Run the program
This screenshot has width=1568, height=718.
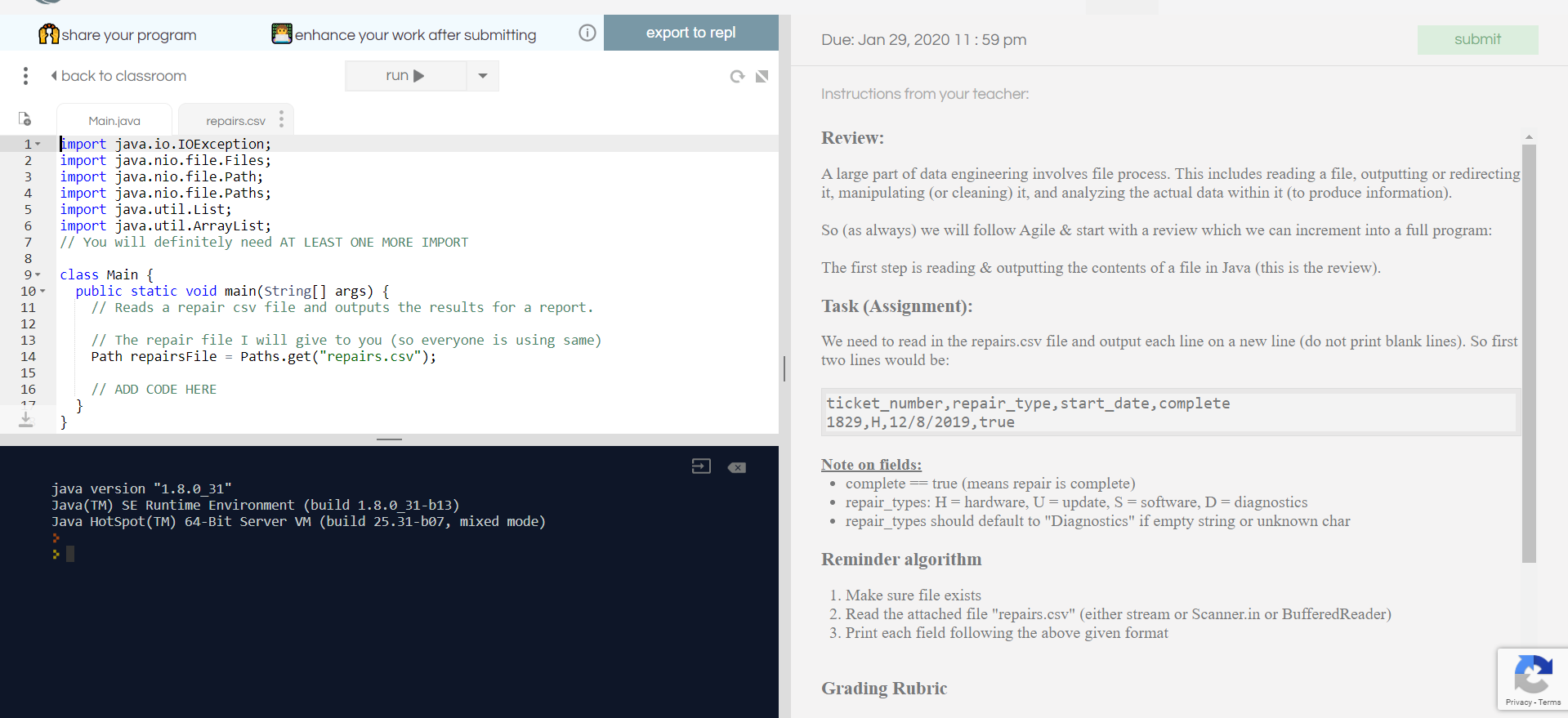tap(405, 76)
